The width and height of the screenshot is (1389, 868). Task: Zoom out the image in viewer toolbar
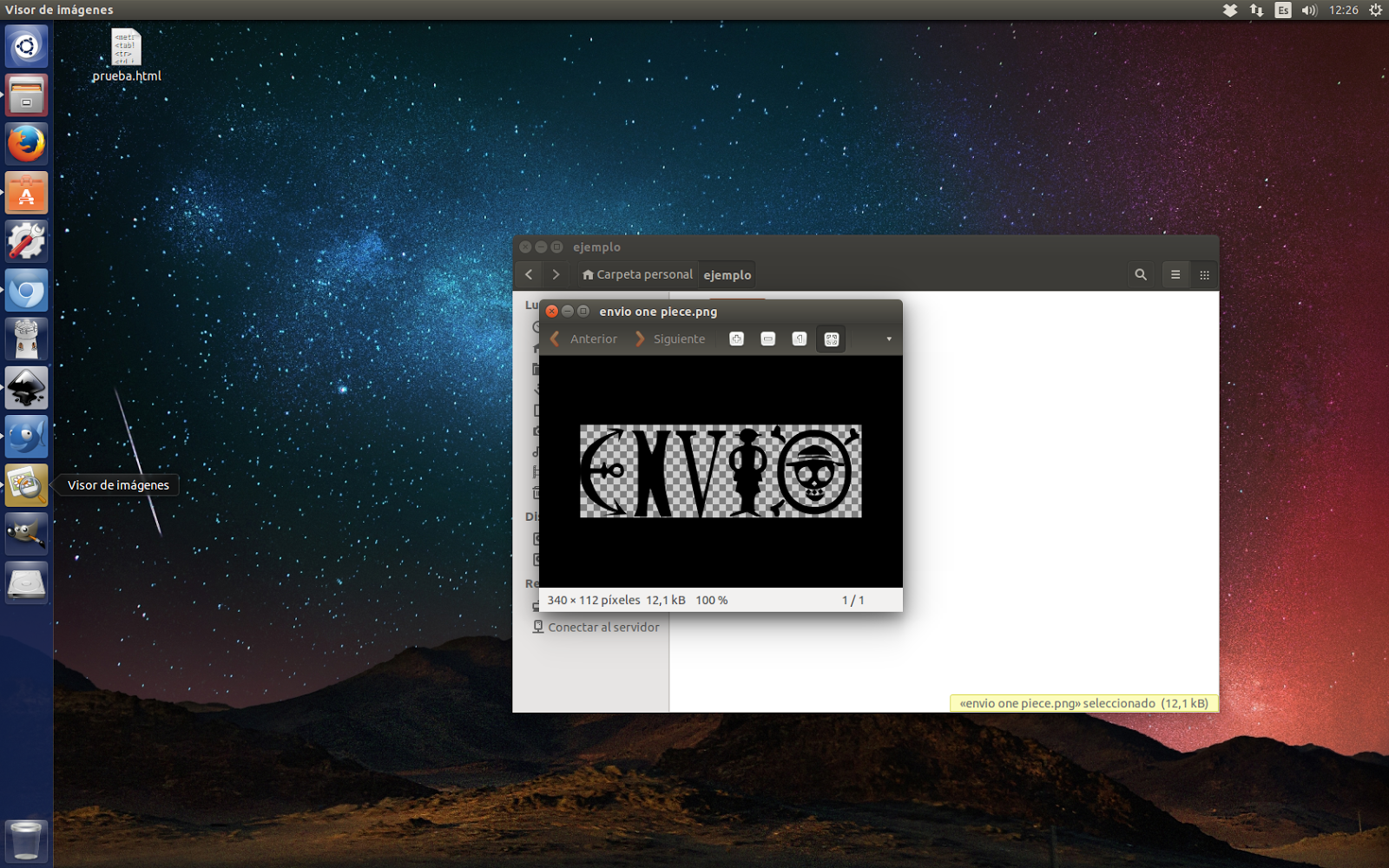[x=767, y=339]
